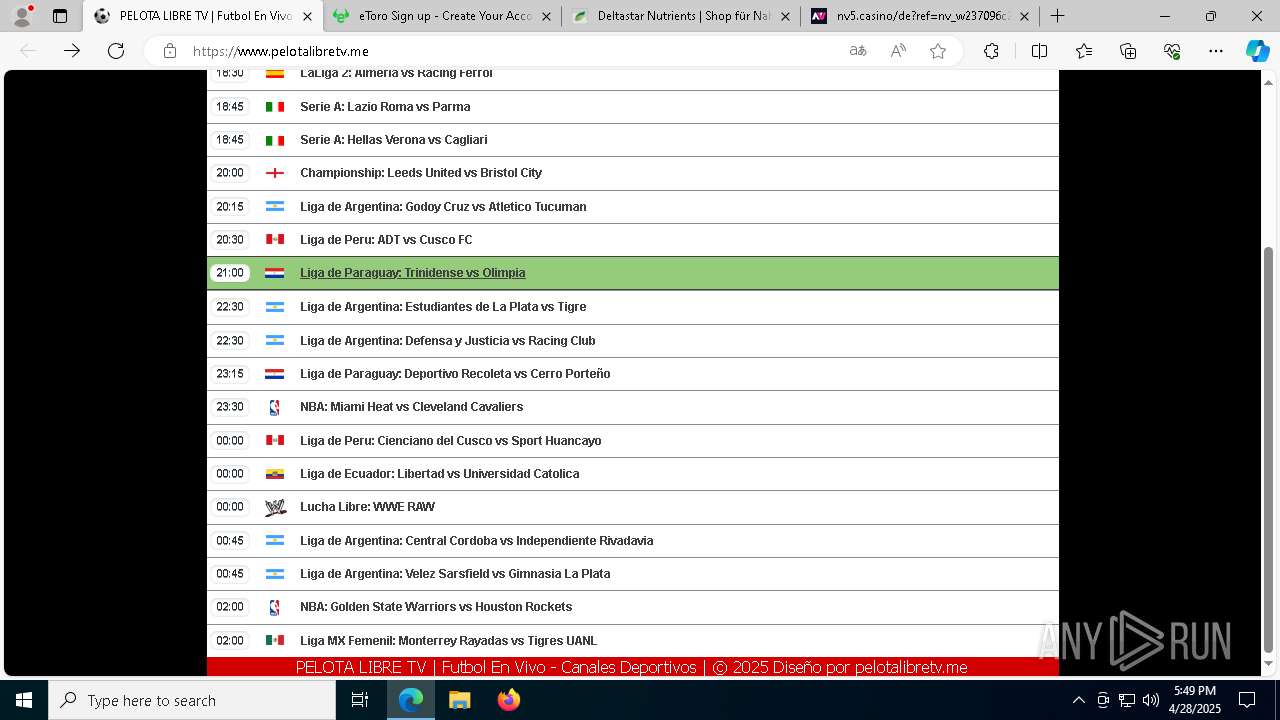
Task: Open Estudiantes de La Plata vs Tigre
Action: click(x=443, y=307)
